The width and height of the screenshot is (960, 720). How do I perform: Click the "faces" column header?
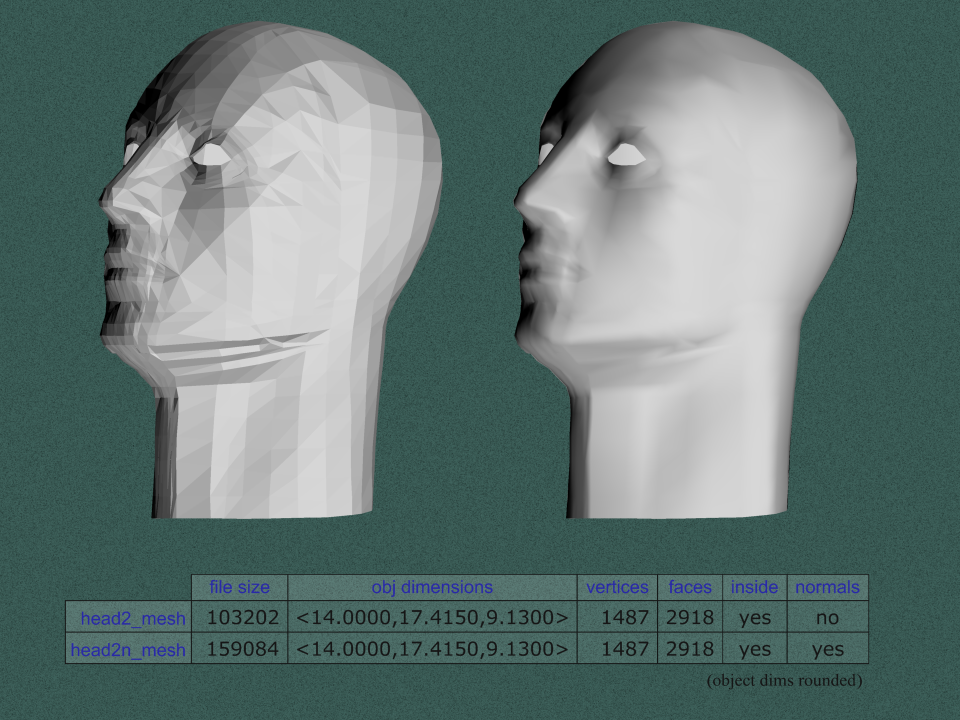[690, 587]
